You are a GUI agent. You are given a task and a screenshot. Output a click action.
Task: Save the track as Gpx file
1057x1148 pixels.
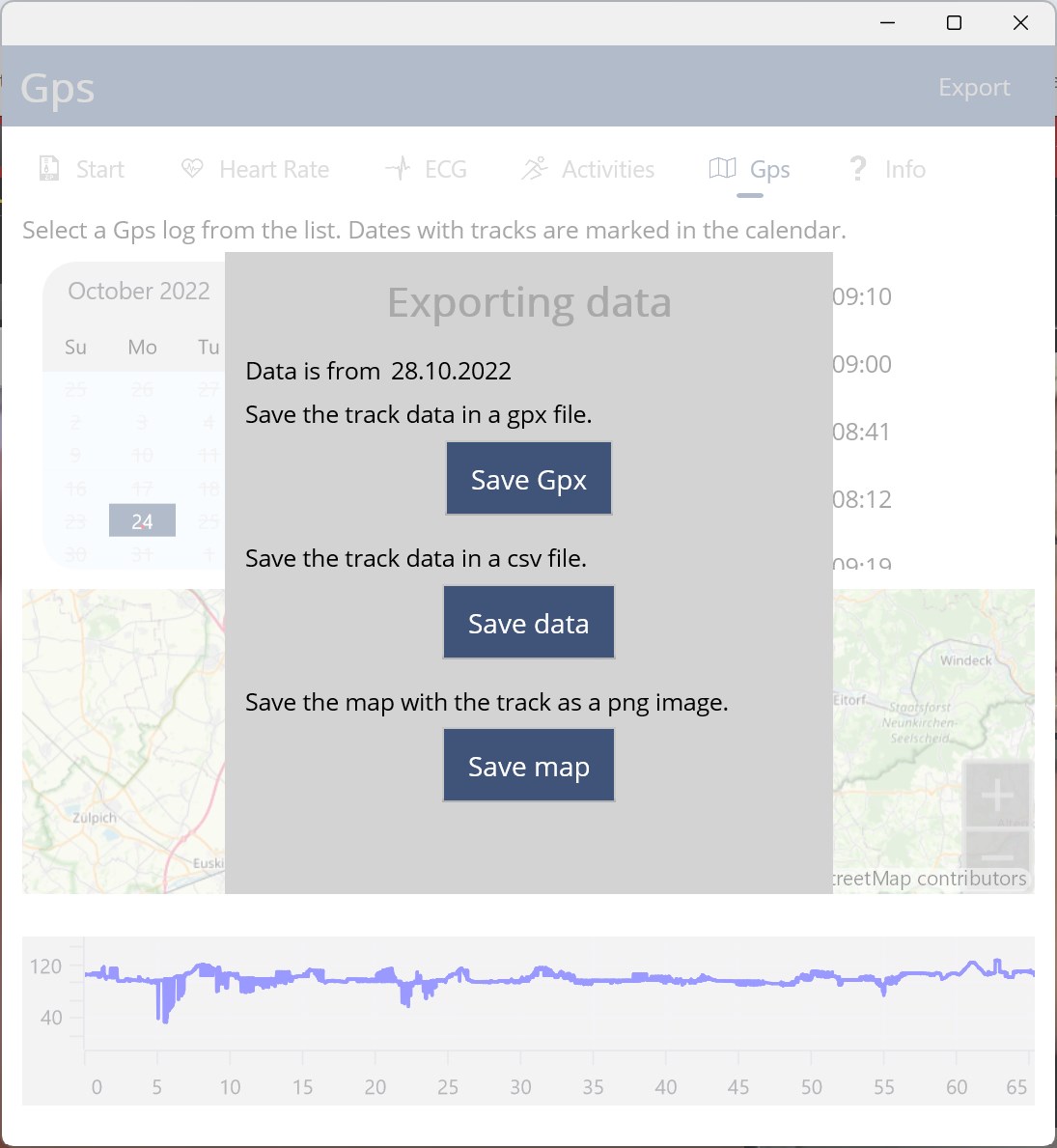click(529, 479)
